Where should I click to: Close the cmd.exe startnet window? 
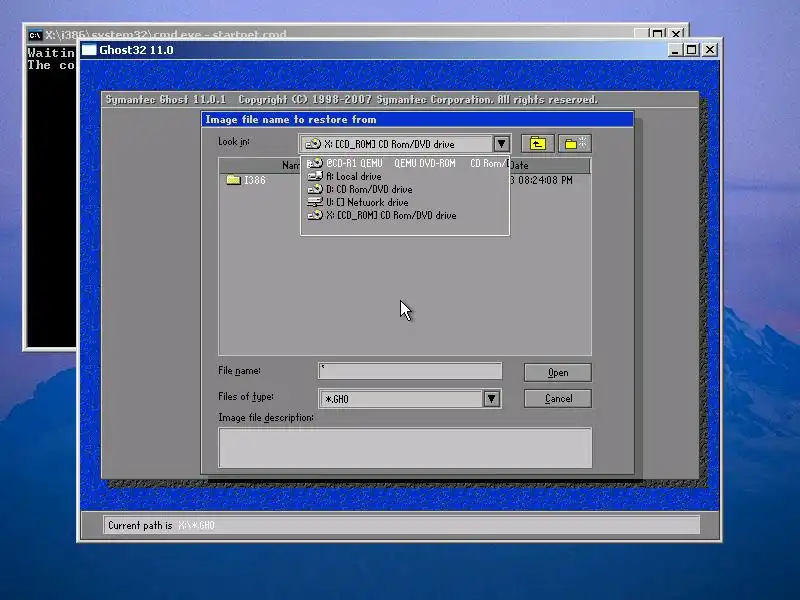(677, 34)
